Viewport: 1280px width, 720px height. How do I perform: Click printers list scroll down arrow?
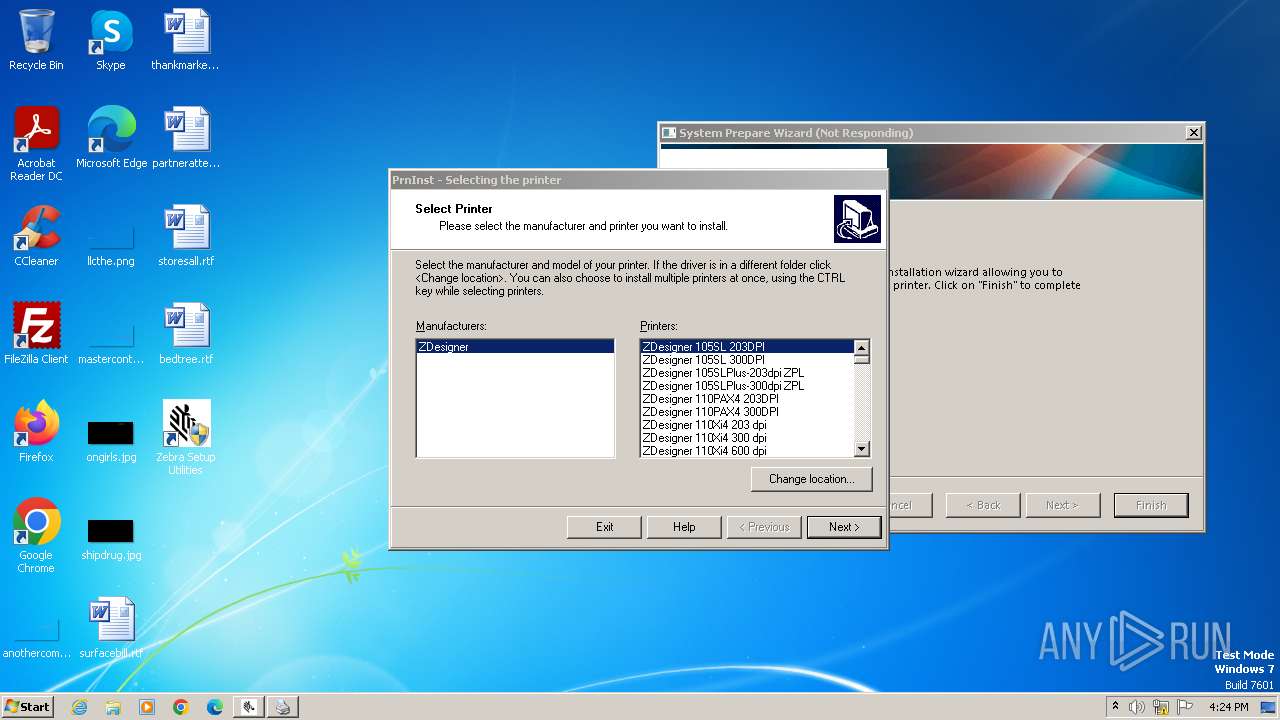point(861,450)
